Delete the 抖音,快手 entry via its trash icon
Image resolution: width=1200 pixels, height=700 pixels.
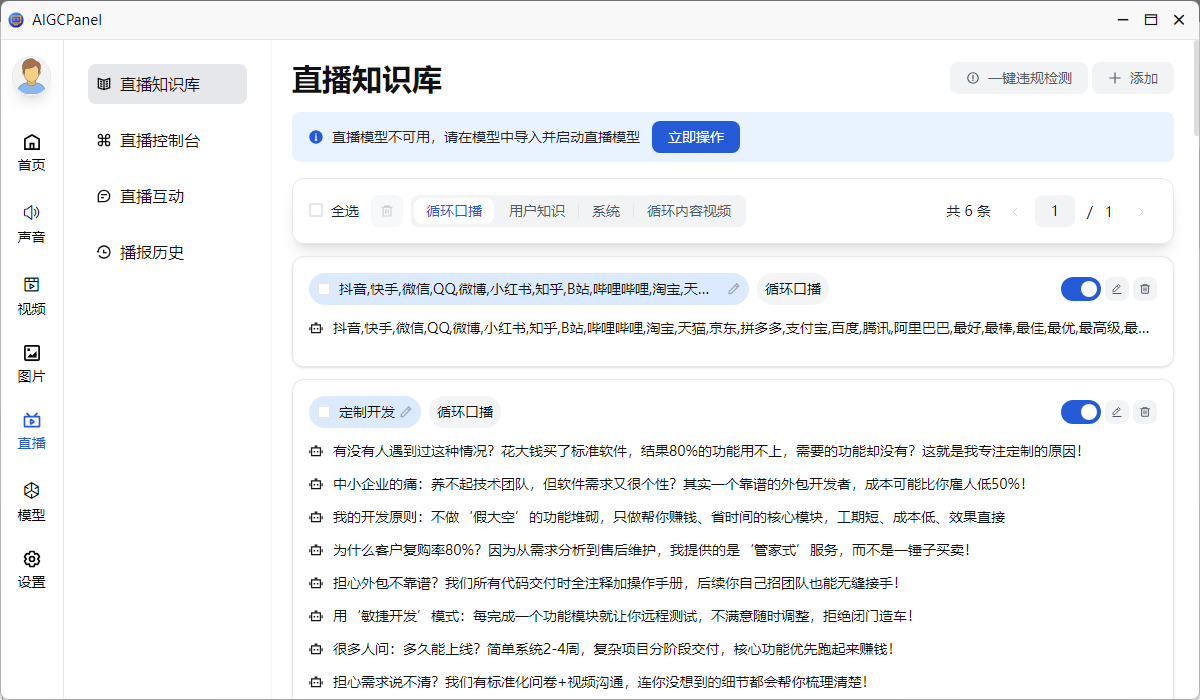point(1145,288)
